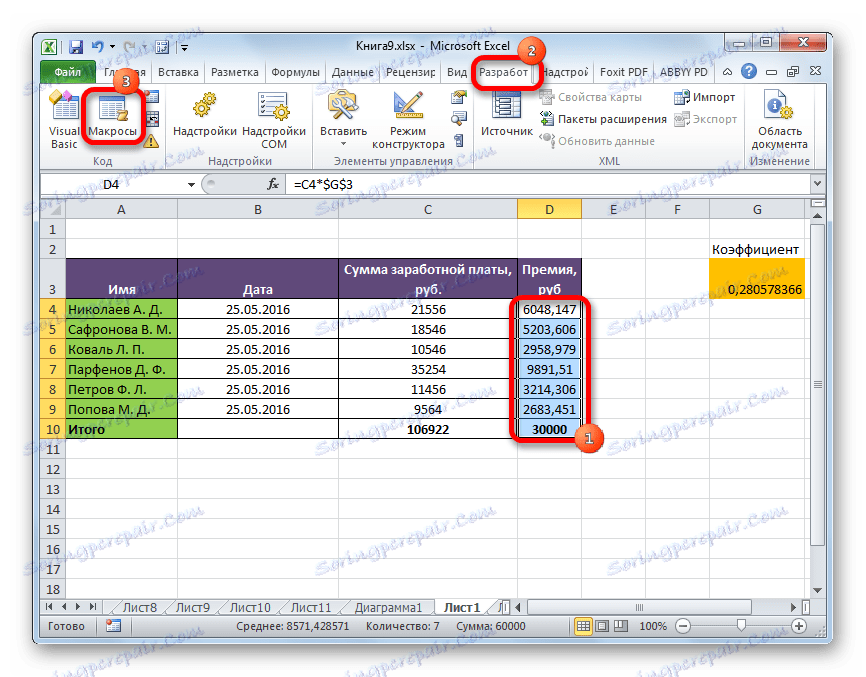Go to last sheet tab arrow

pyautogui.click(x=93, y=607)
